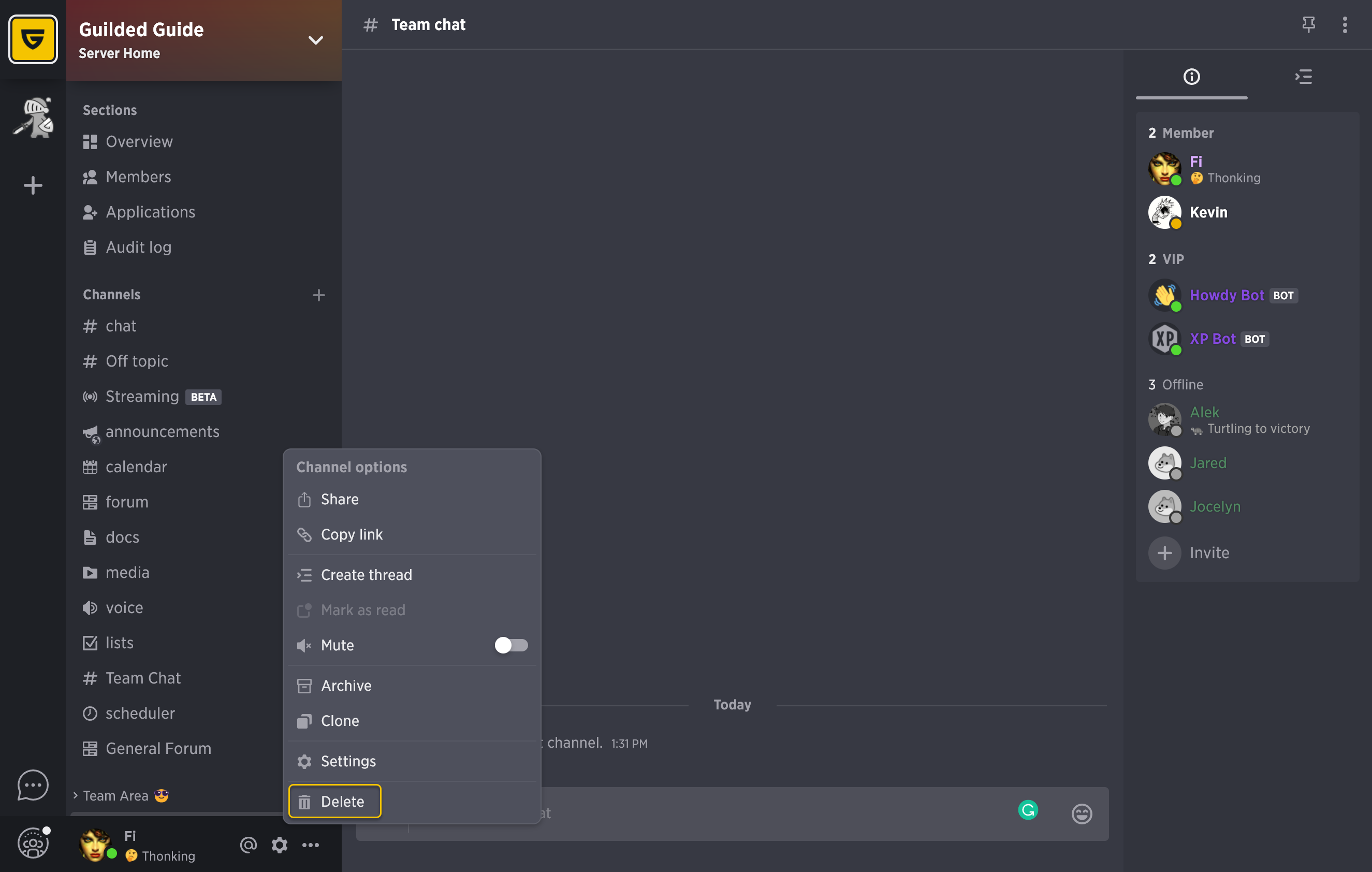Click the docs channel icon
This screenshot has width=1372, height=872.
click(90, 537)
